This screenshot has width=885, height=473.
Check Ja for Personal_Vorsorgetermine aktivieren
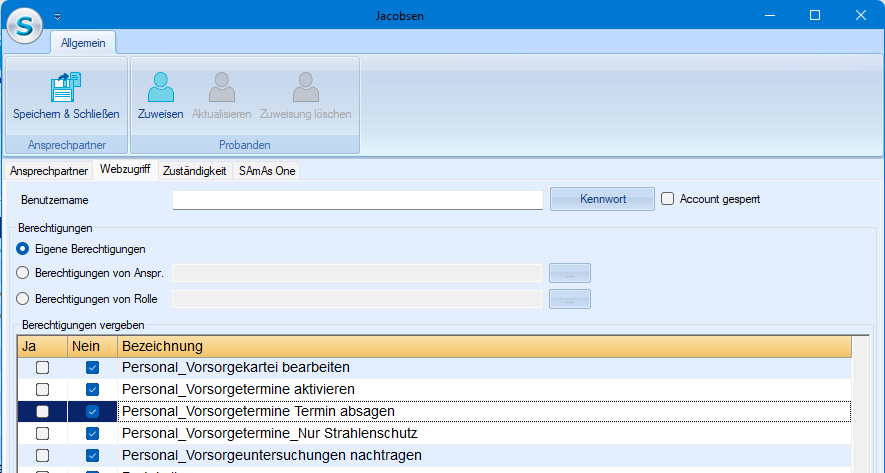(42, 390)
